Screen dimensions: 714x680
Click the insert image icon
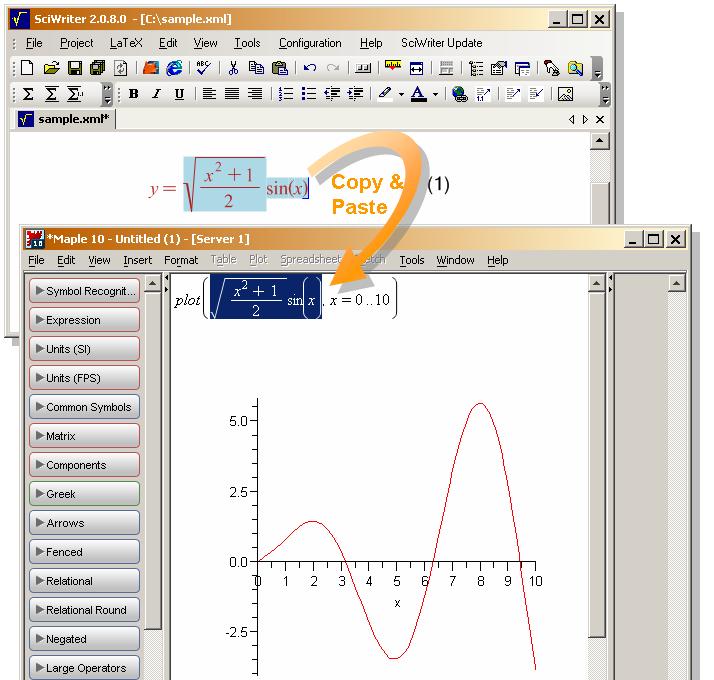coord(565,95)
